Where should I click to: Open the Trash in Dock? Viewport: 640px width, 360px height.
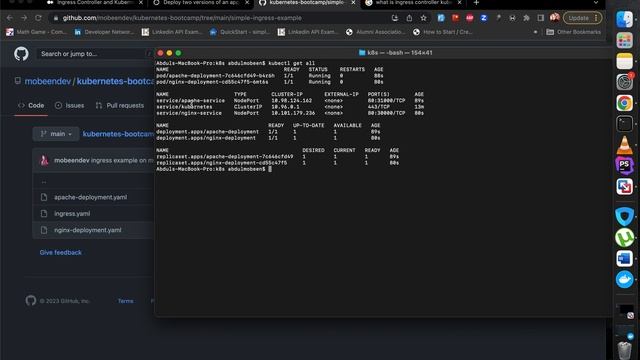coord(624,350)
